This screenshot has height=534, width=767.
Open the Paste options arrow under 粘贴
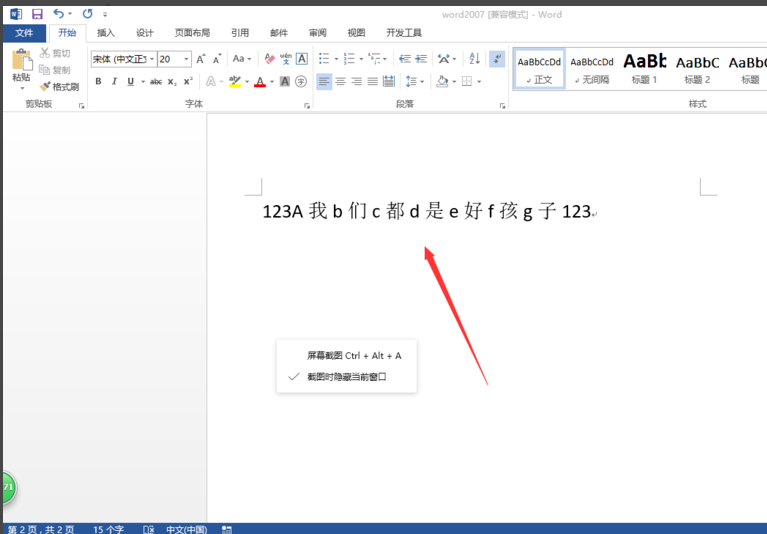point(22,88)
